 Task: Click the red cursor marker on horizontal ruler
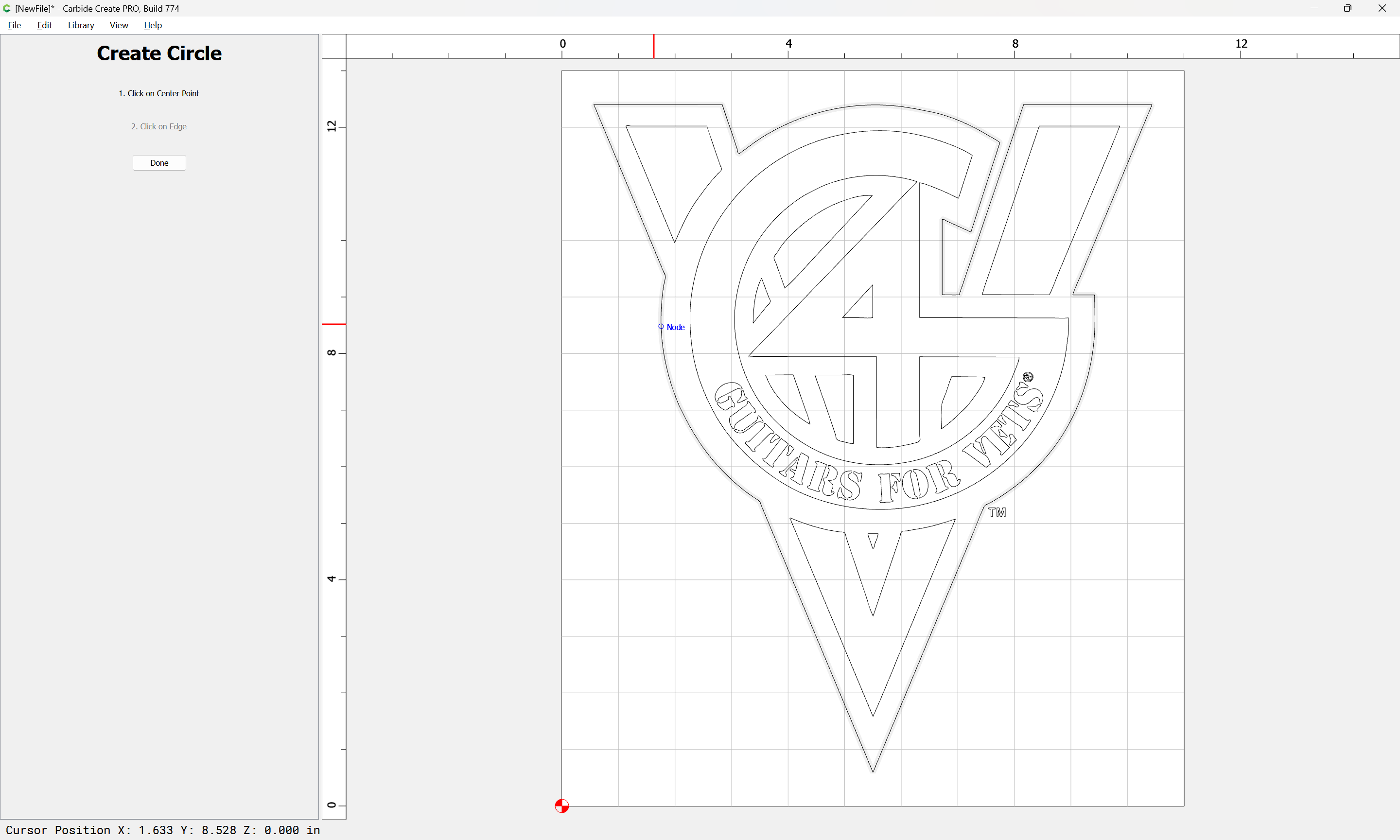pyautogui.click(x=654, y=46)
